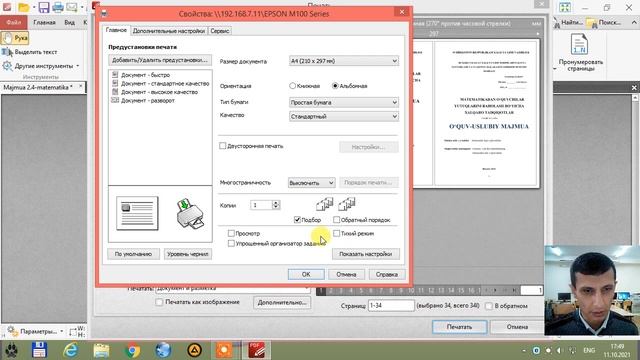Click the ENG language indicator in the tray
640x360 pixels.
(x=589, y=351)
